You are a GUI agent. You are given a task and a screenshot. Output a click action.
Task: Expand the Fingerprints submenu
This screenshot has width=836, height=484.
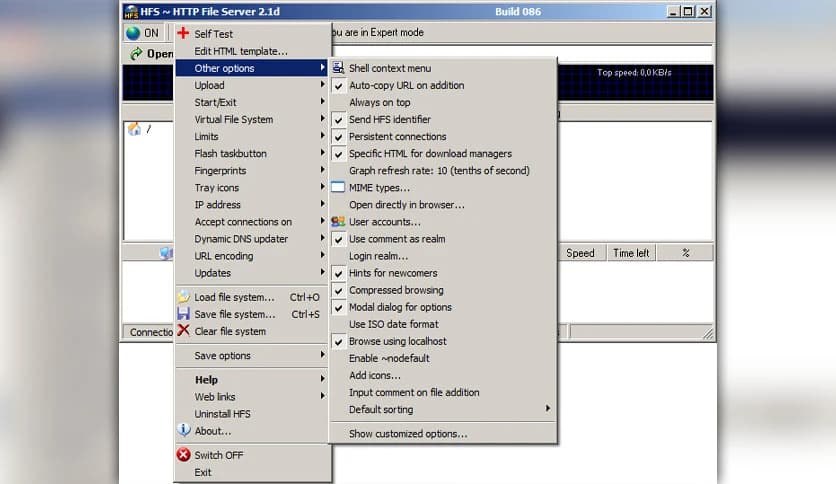(252, 171)
